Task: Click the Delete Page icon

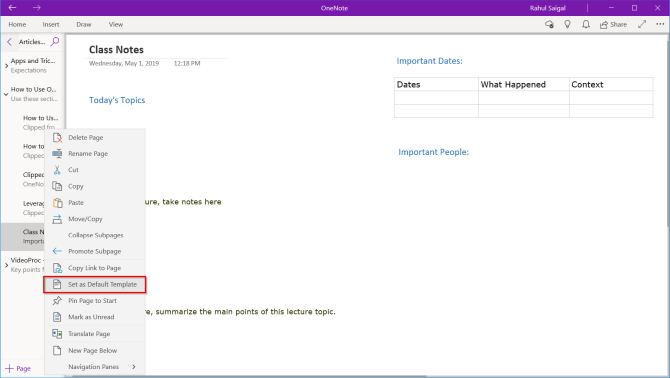Action: pyautogui.click(x=57, y=138)
